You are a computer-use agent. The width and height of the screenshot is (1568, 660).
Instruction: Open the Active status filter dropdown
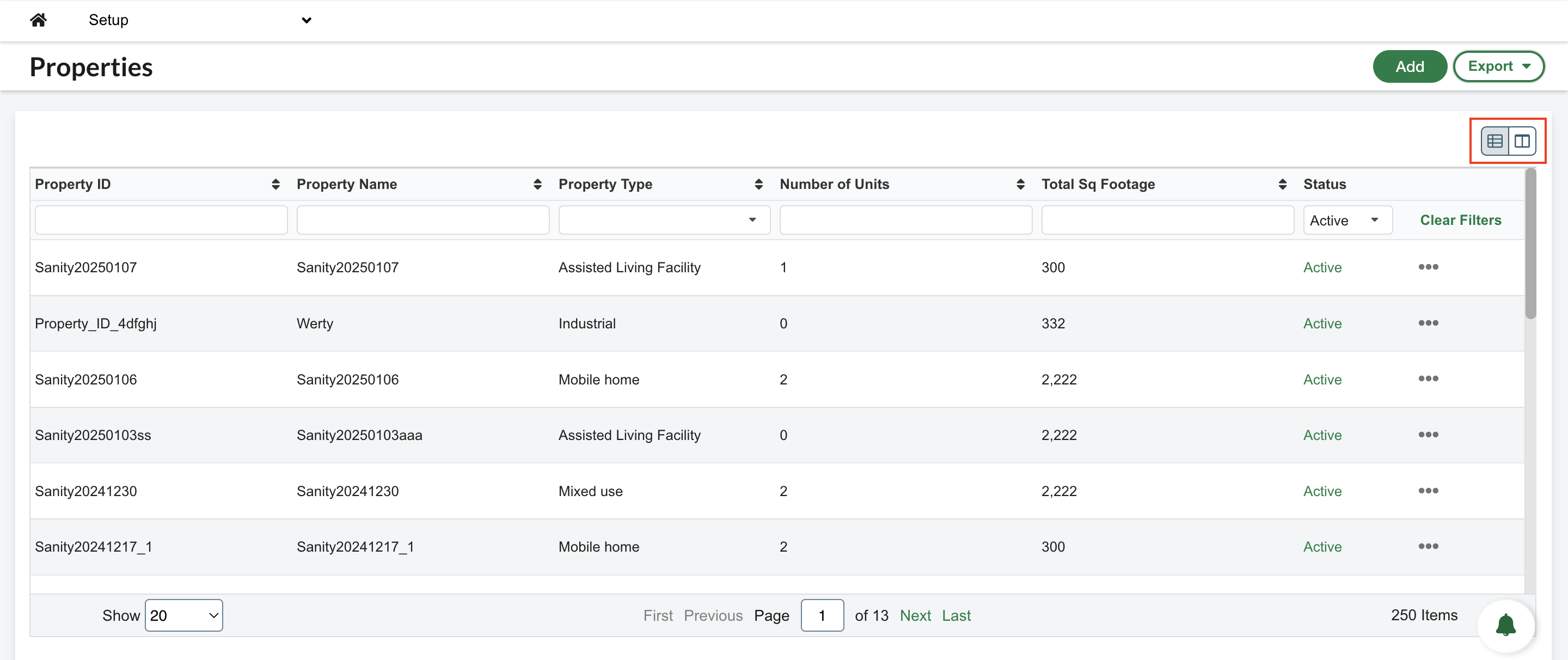pyautogui.click(x=1347, y=220)
